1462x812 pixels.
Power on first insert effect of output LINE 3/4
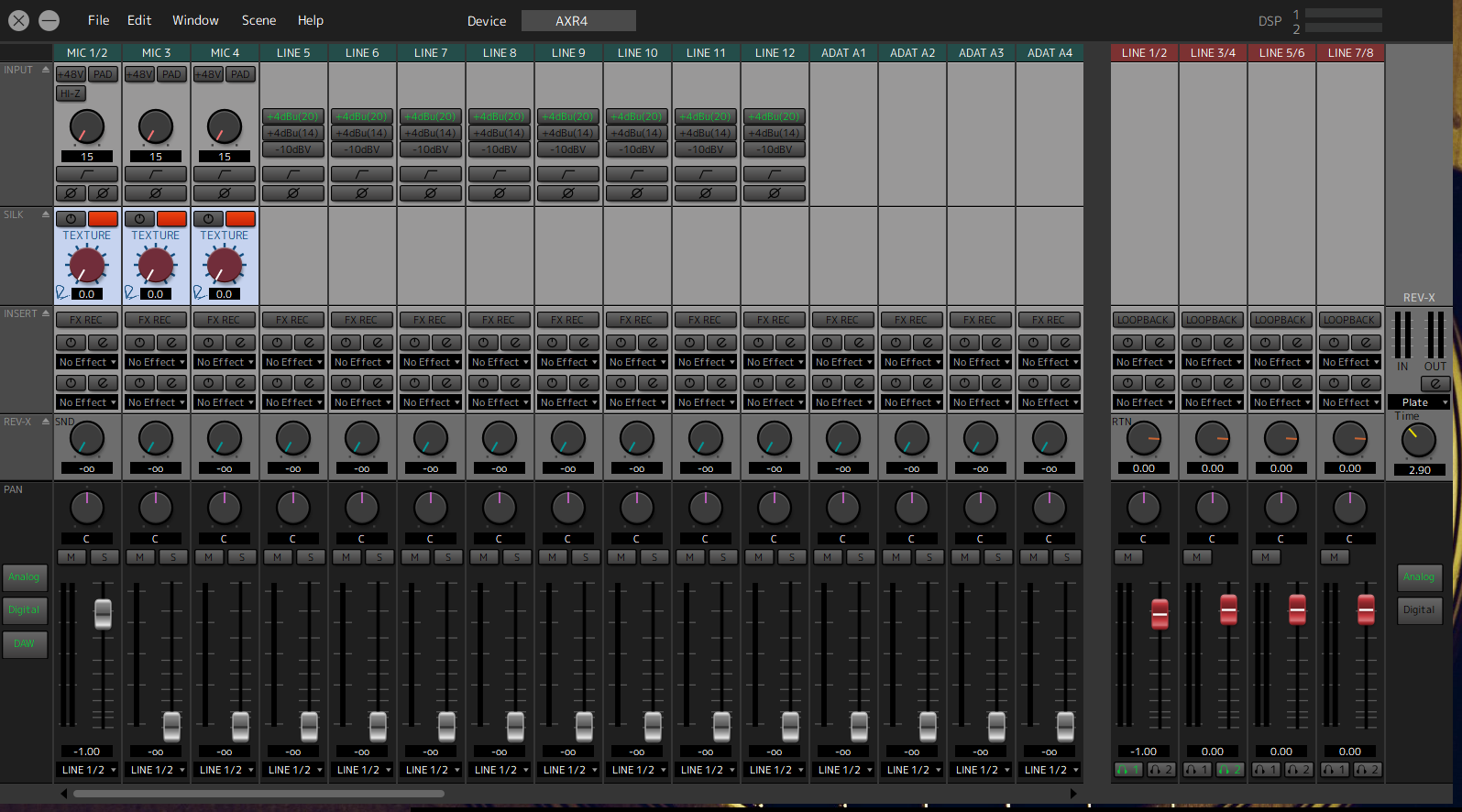[x=1196, y=343]
